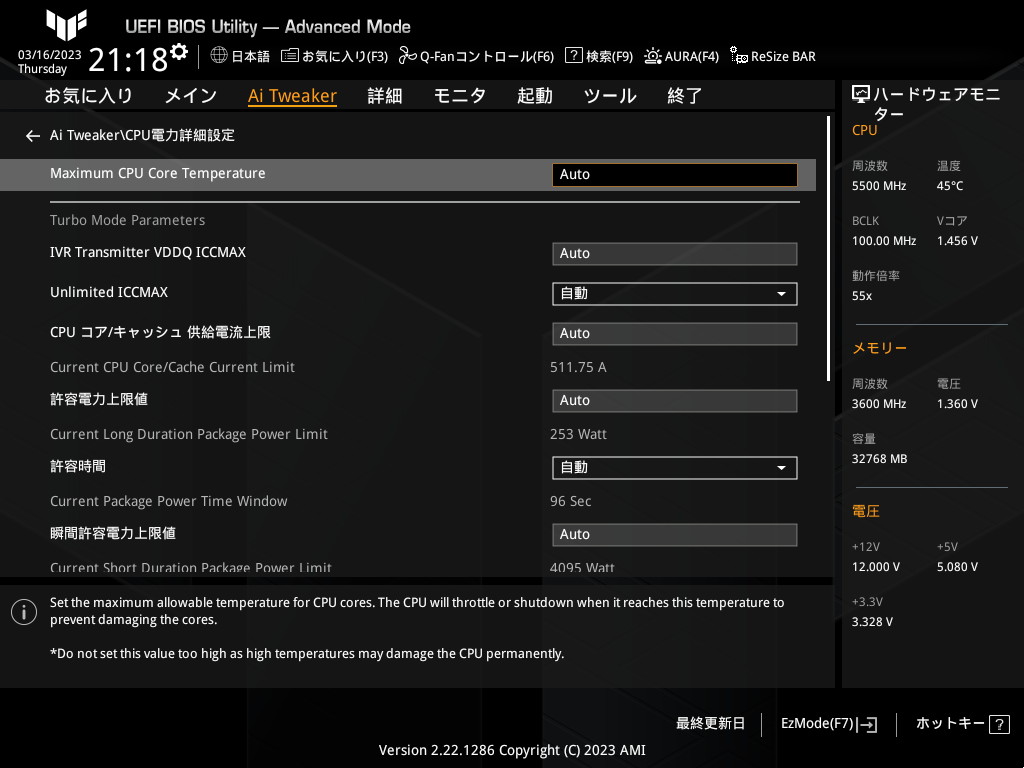Switch to EzMode(F7)
Viewport: 1024px width, 768px height.
817,724
